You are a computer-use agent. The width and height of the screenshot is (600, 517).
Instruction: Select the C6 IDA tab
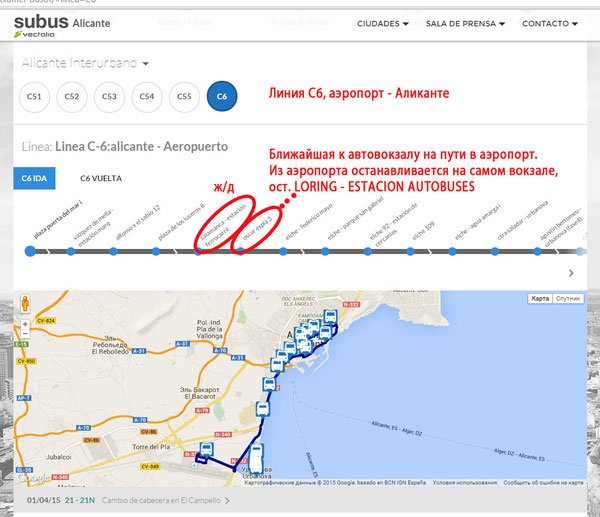[36, 177]
